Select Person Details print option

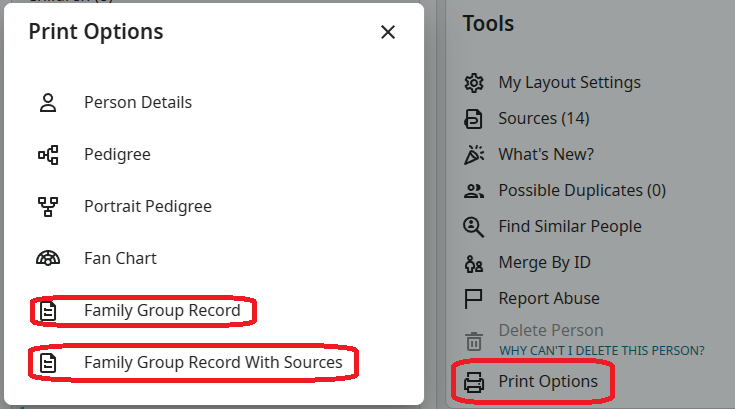click(138, 103)
